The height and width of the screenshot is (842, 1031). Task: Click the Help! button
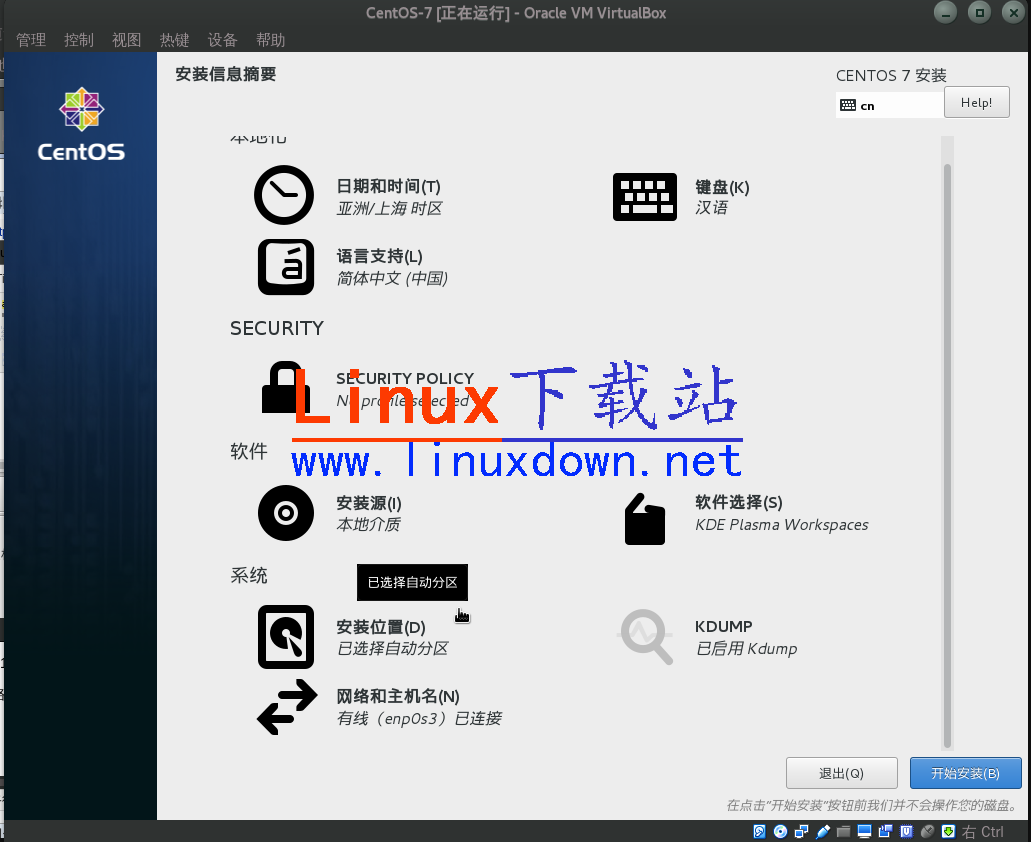[x=976, y=103]
